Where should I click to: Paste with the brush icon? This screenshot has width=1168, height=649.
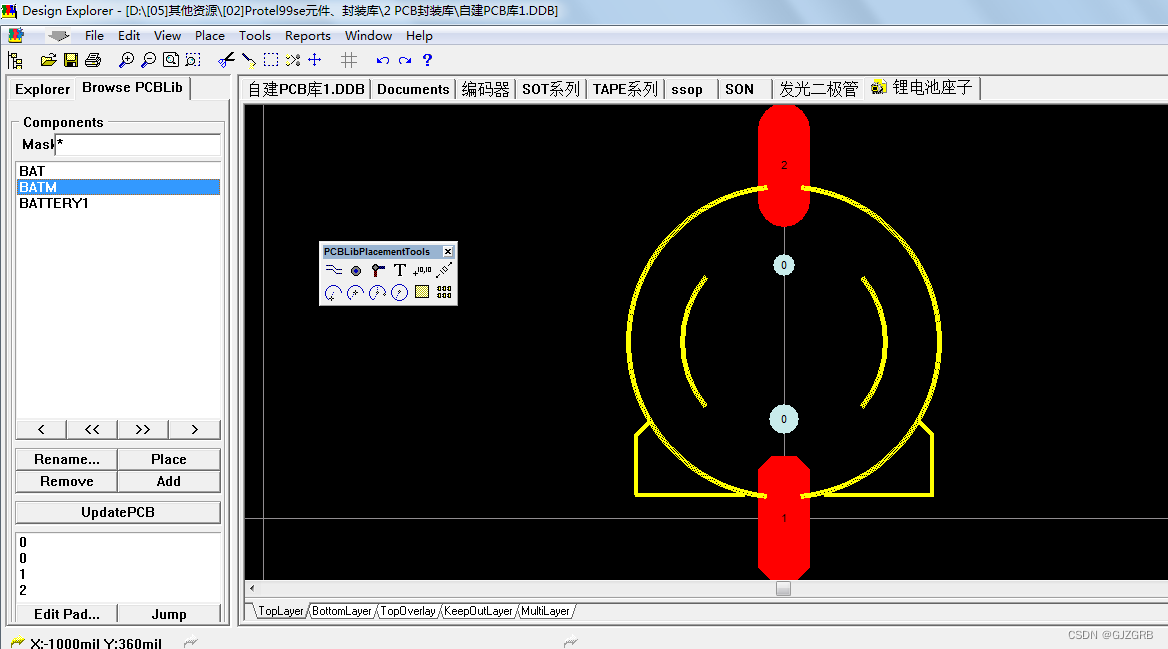click(249, 60)
